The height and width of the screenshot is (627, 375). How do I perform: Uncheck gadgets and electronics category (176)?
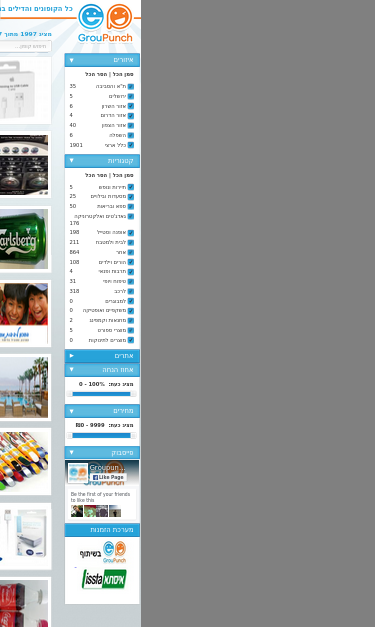pos(131,216)
